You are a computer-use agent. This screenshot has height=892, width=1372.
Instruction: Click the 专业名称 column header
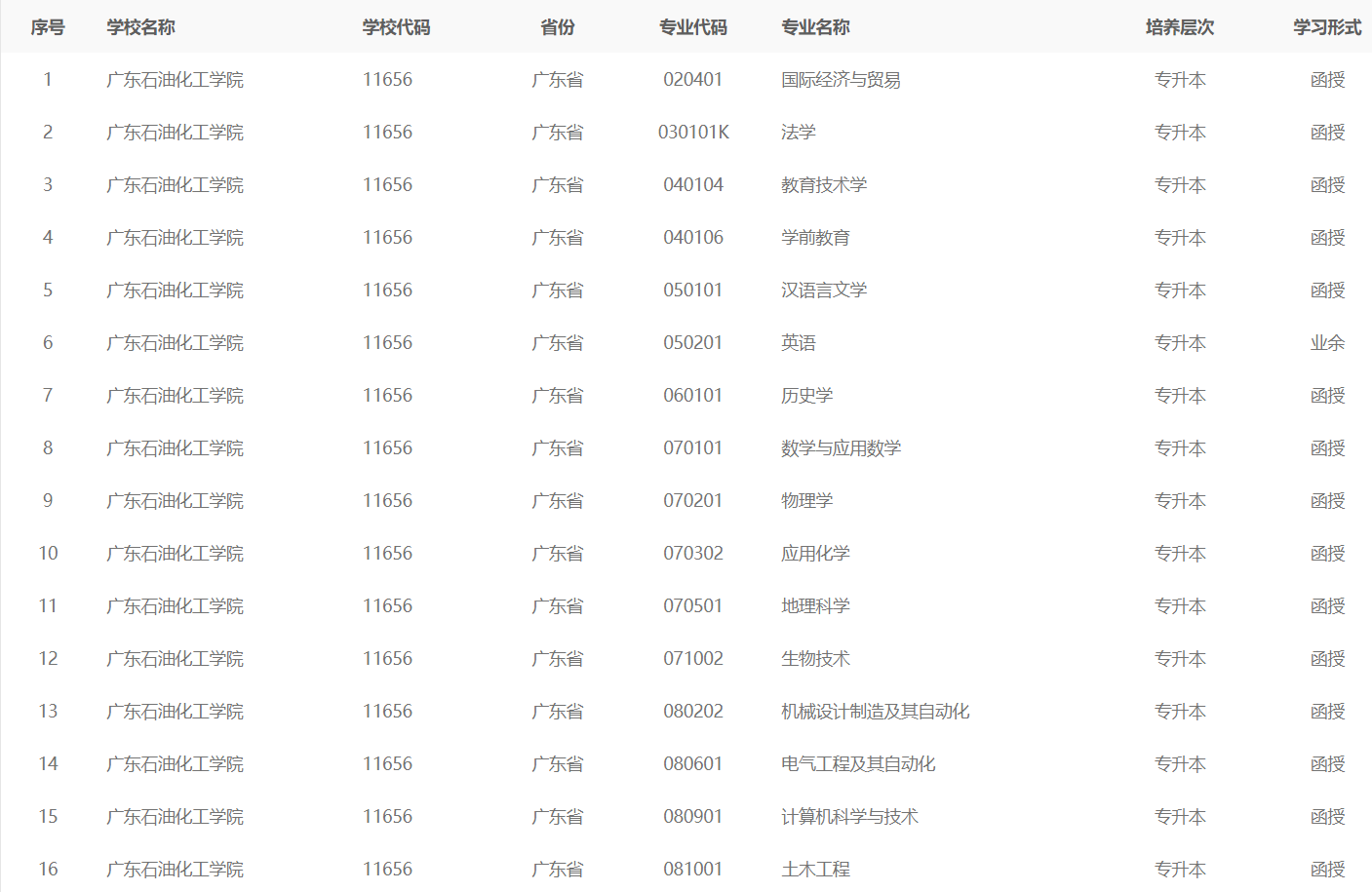point(815,27)
